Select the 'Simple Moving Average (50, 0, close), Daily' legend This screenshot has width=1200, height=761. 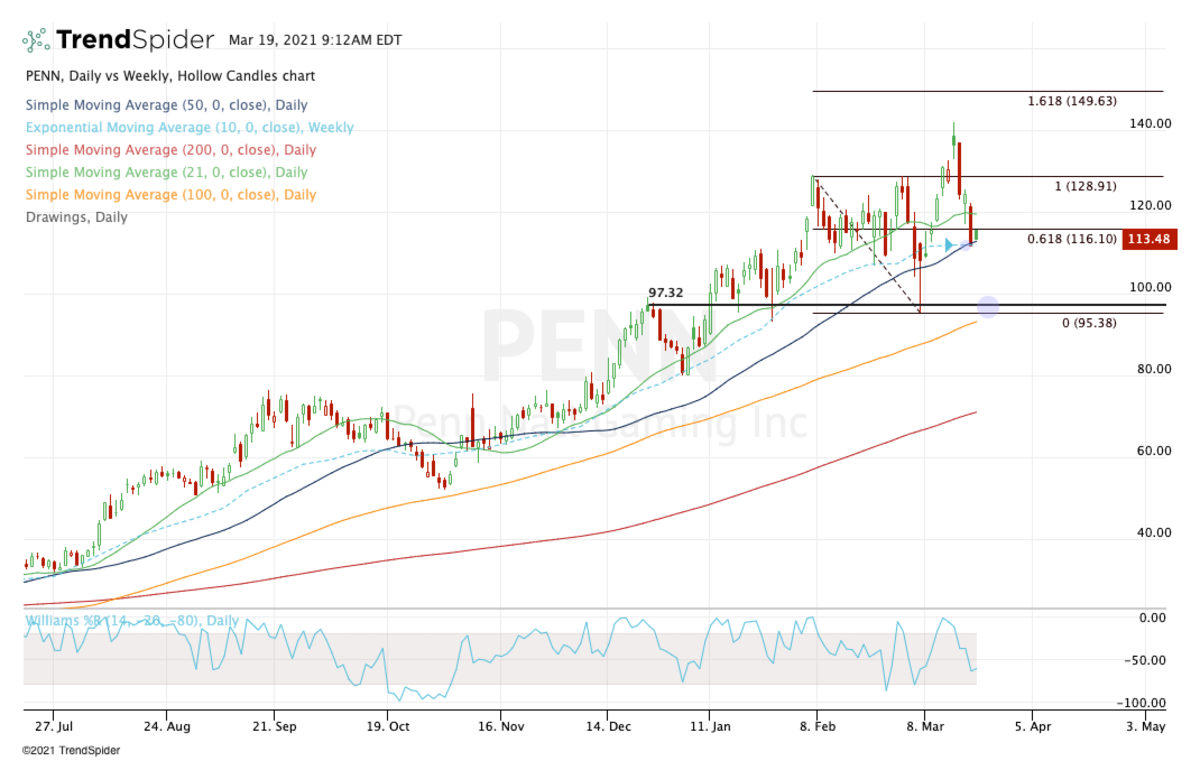click(167, 105)
